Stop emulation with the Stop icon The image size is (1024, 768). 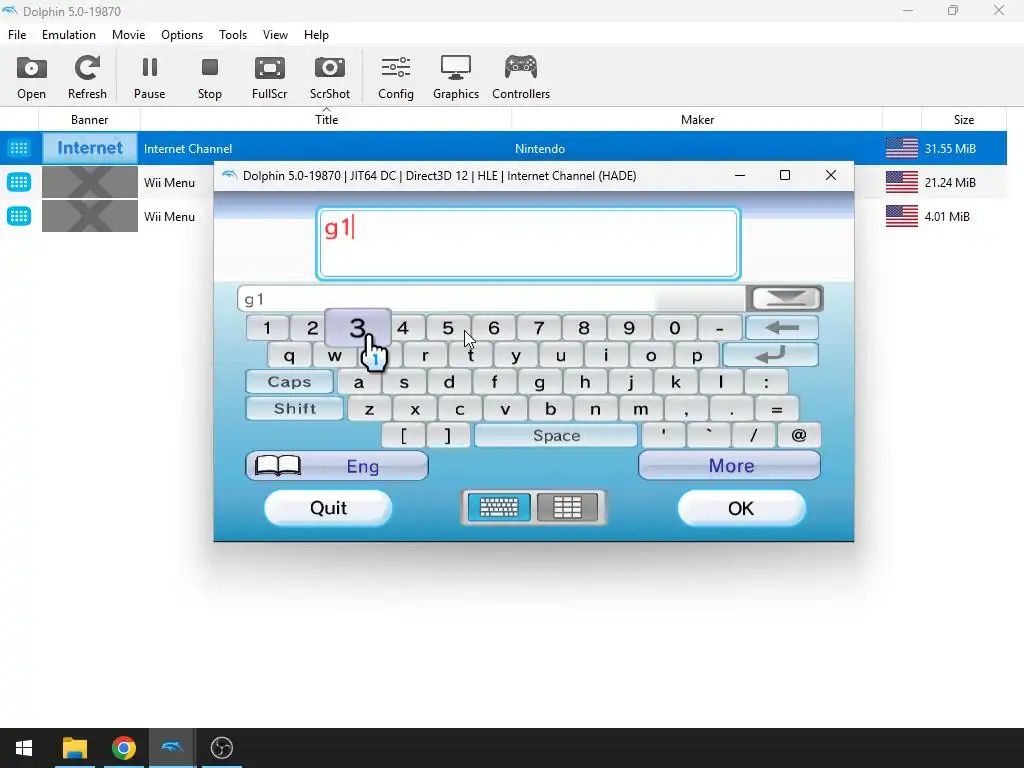click(x=210, y=78)
